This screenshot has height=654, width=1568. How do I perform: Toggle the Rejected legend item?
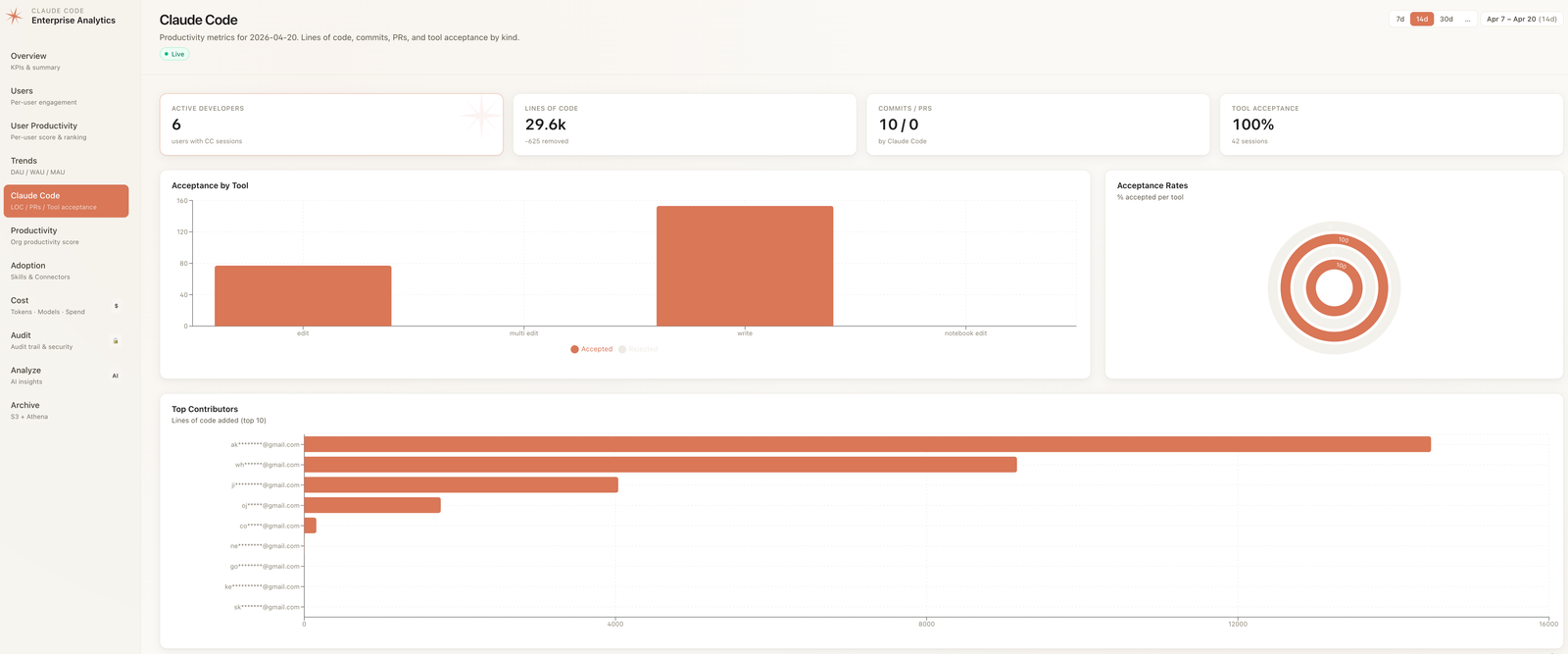pos(638,349)
